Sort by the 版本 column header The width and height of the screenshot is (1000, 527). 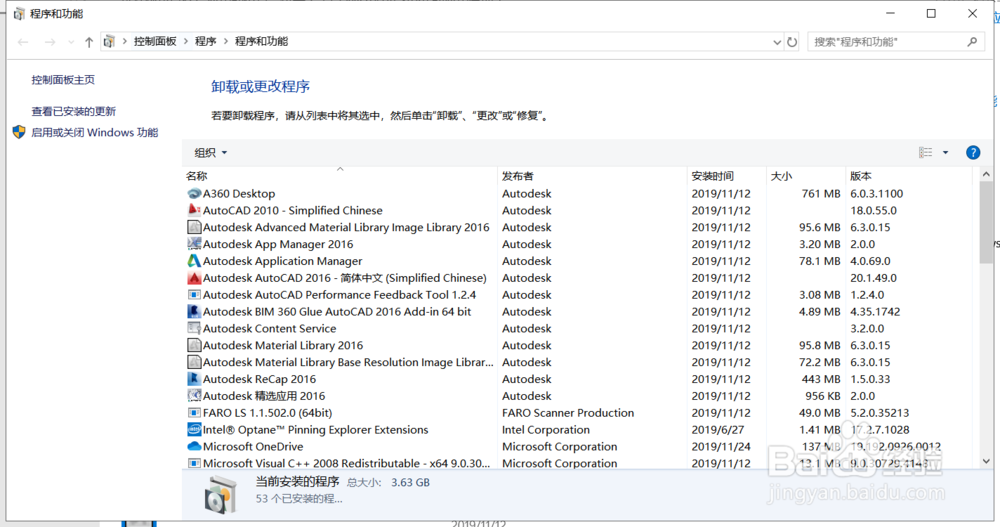click(911, 175)
